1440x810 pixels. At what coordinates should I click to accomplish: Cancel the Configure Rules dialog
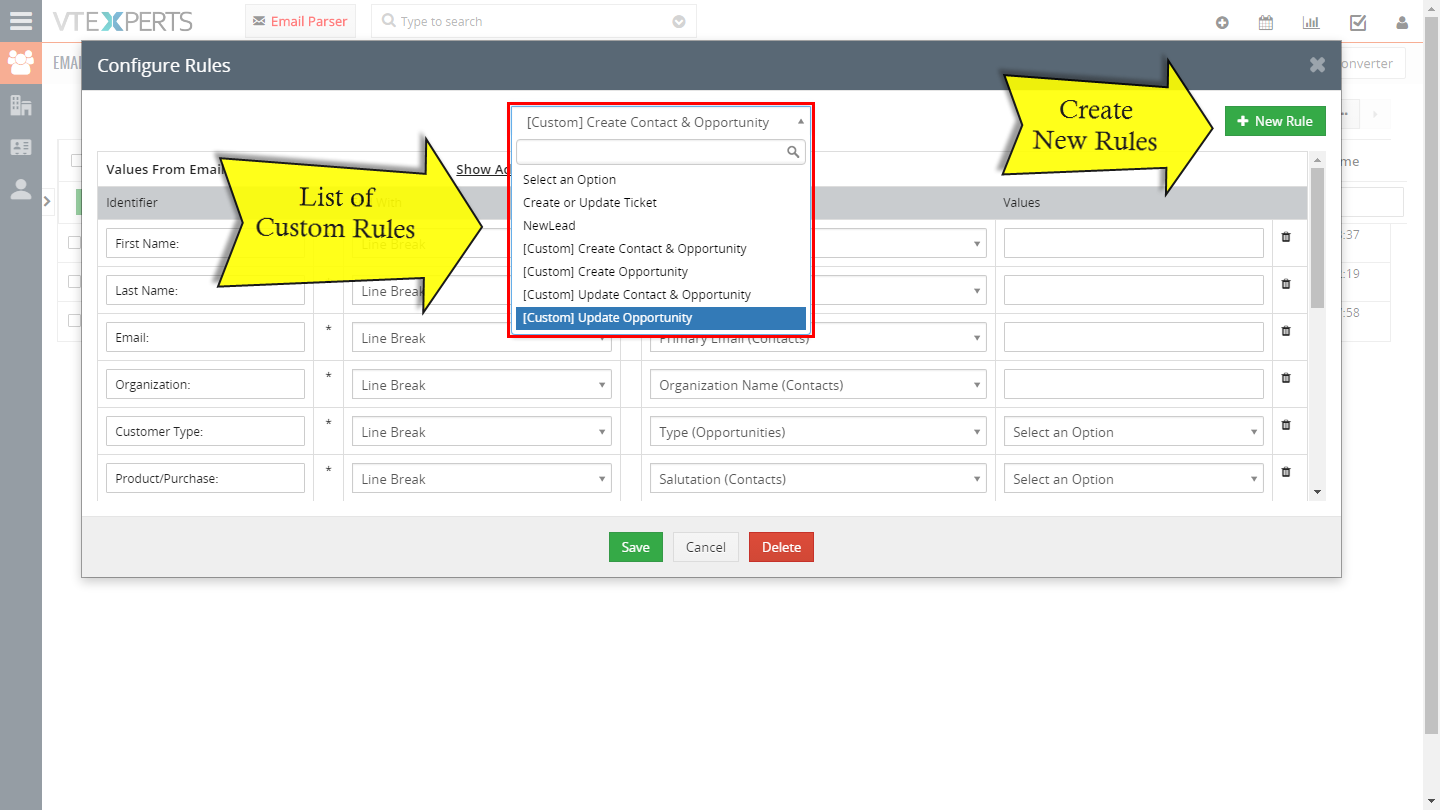(705, 547)
